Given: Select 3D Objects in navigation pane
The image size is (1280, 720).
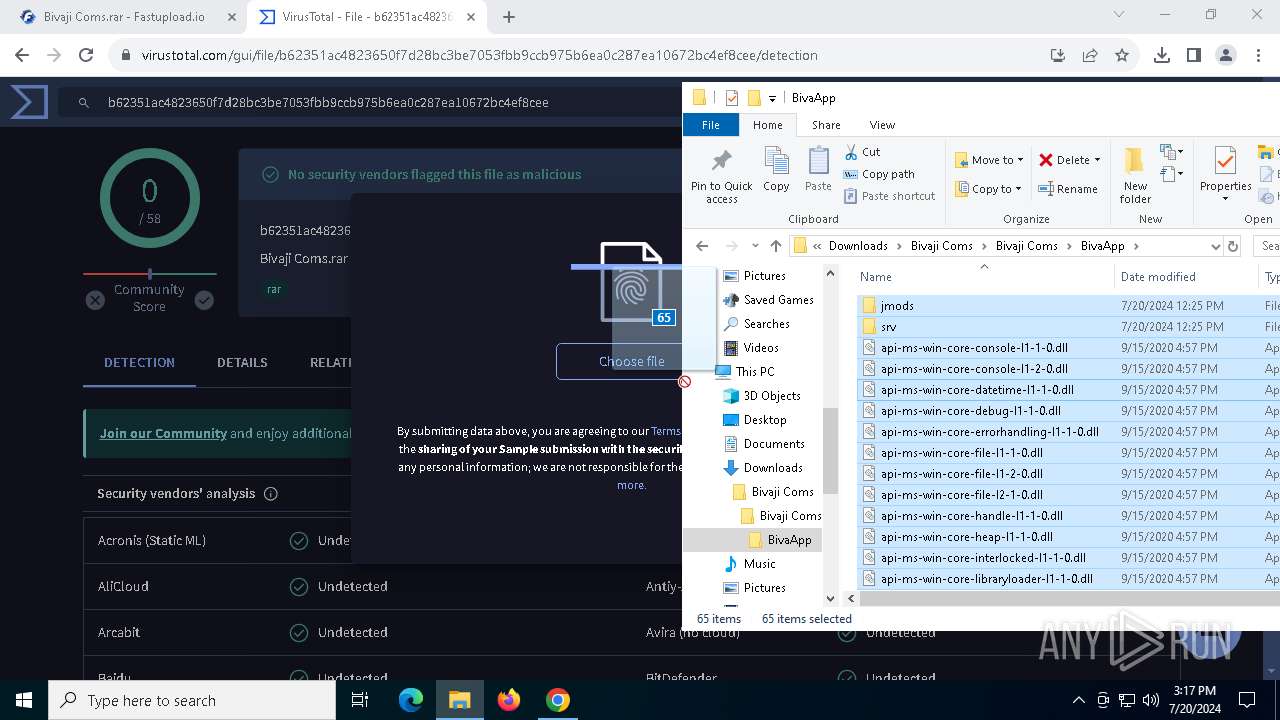Looking at the screenshot, I should [x=771, y=396].
